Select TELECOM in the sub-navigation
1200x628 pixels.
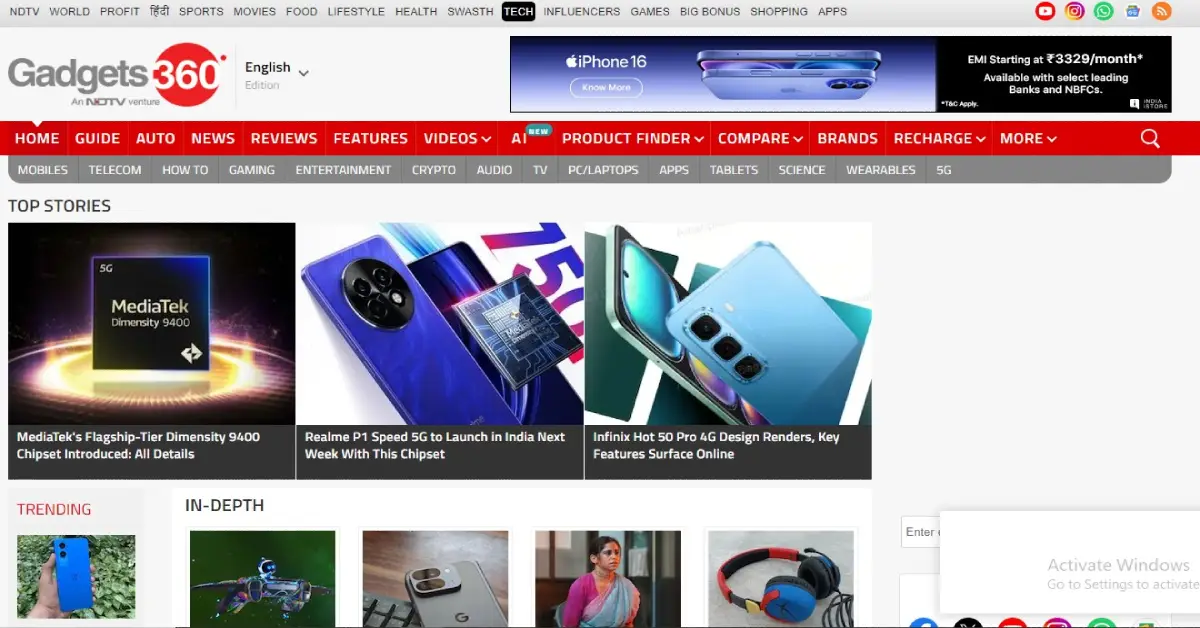[115, 170]
